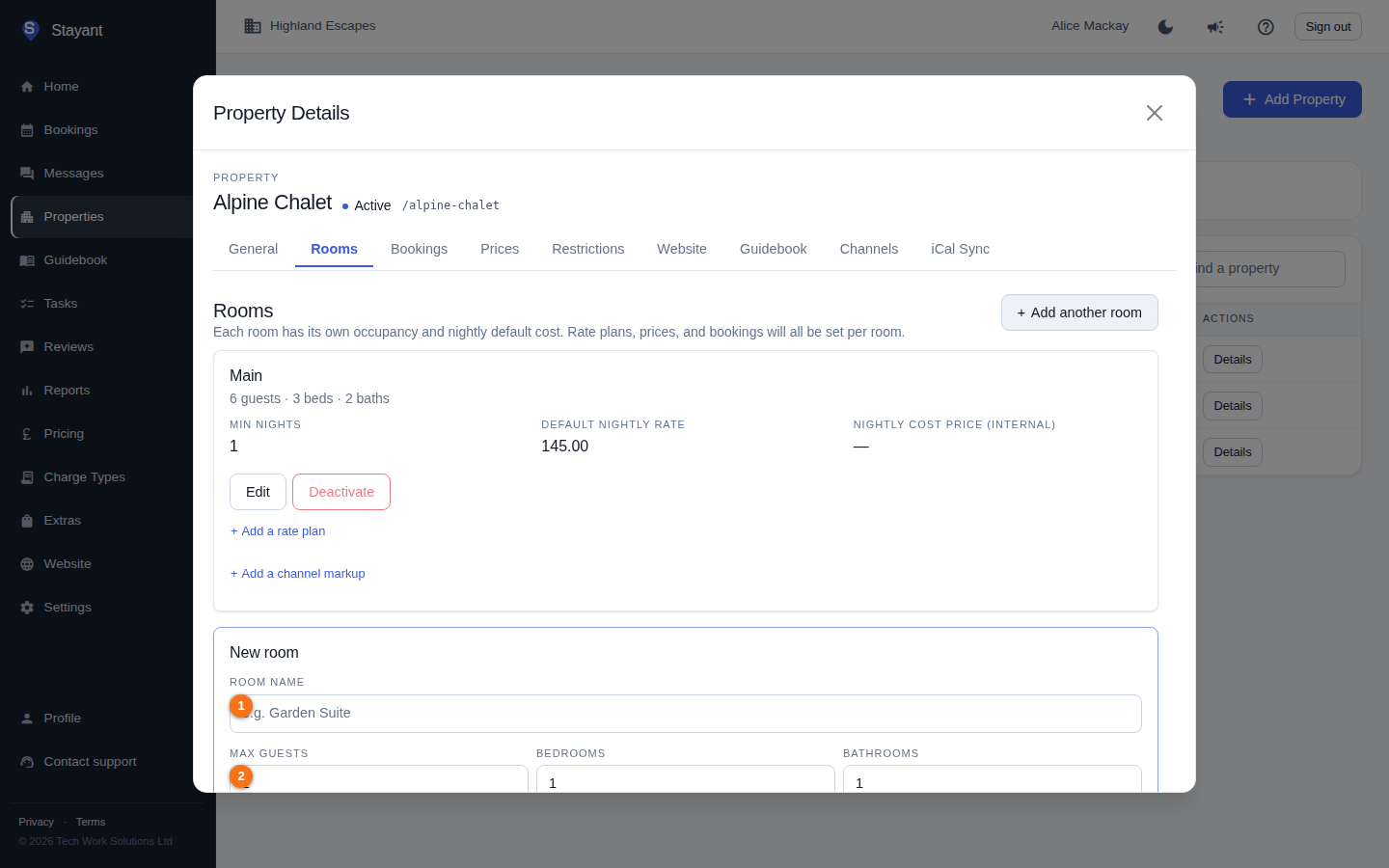Open the Terms link in footer
The height and width of the screenshot is (868, 1389).
coord(91,822)
